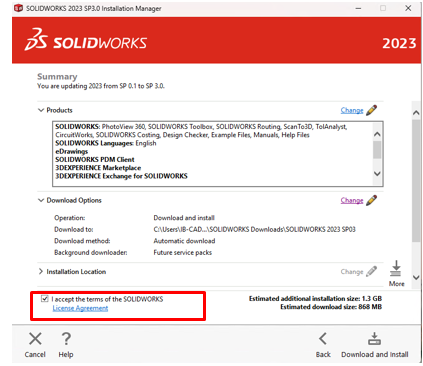423x366 pixels.
Task: Click the summary panel scrollbar down arrow
Action: (416, 277)
